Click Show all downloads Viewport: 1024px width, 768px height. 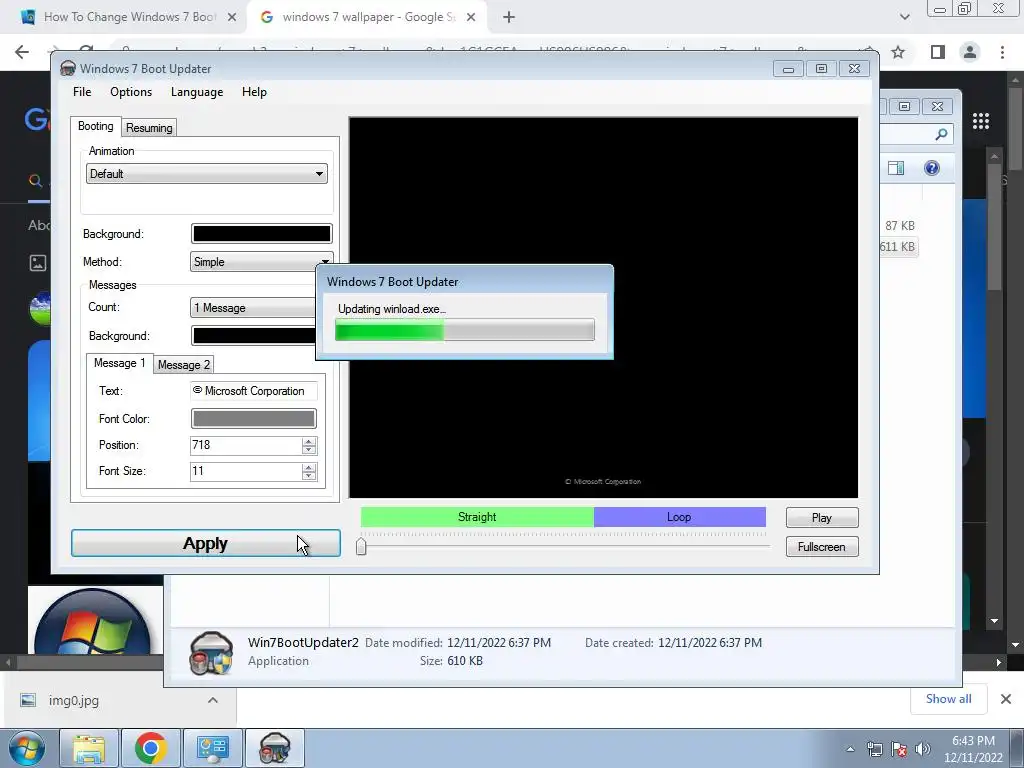[x=948, y=699]
